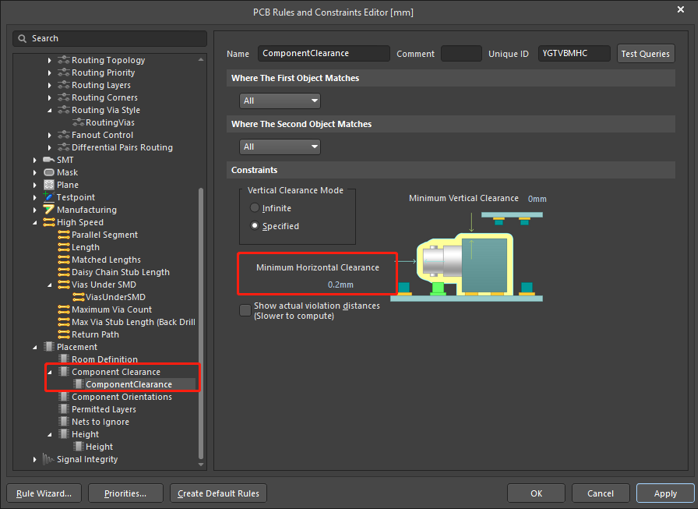This screenshot has height=511, width=698.
Task: Collapse the Component Clearance node
Action: tap(49, 372)
